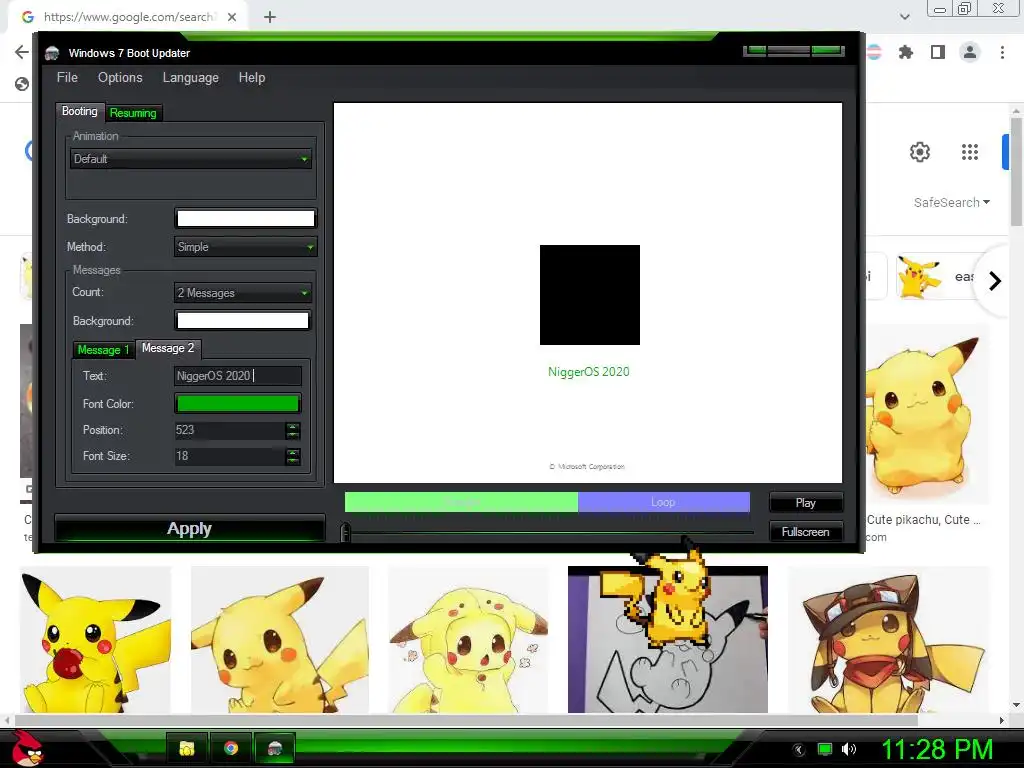
Task: Pick the green Font Color swatch
Action: (238, 404)
